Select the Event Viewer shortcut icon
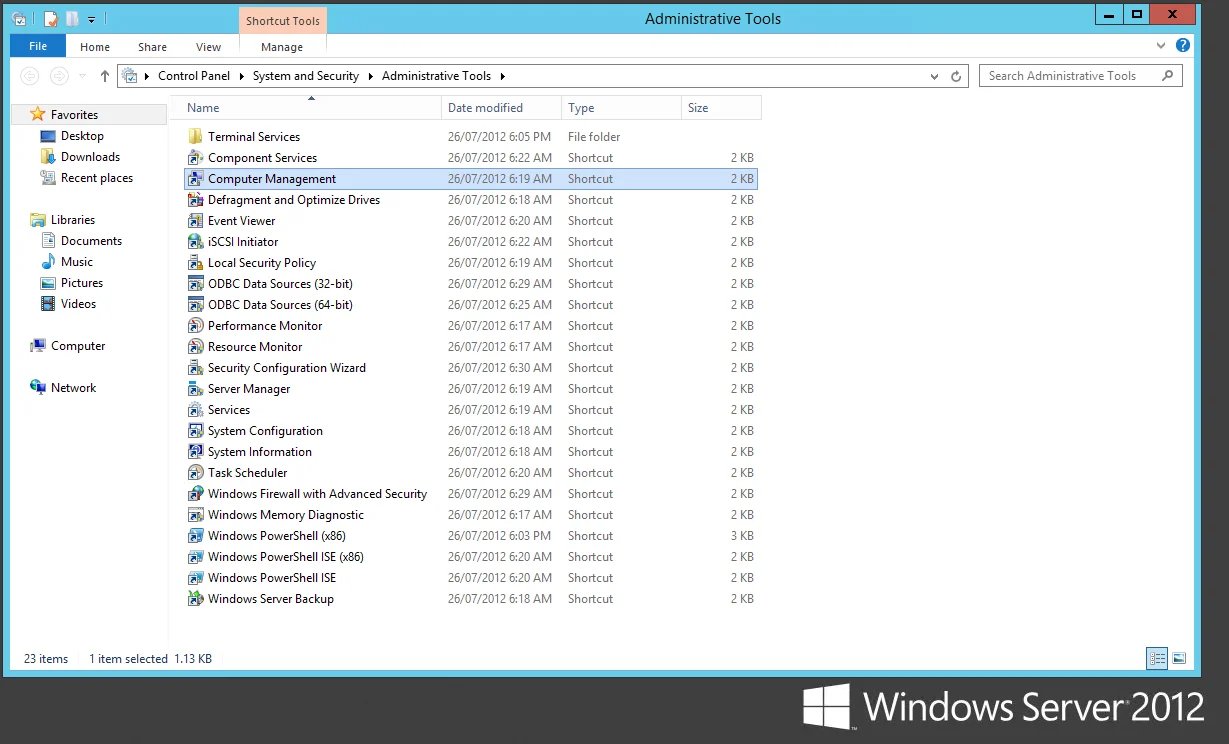 [x=196, y=221]
